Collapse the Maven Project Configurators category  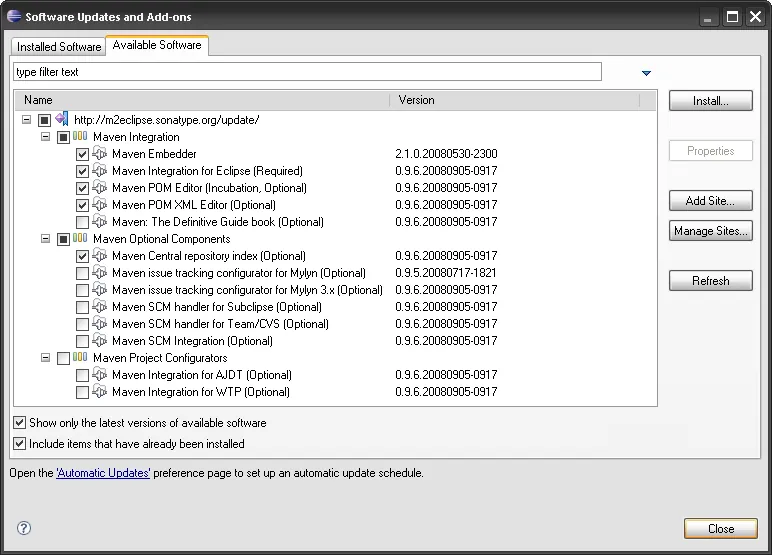pyautogui.click(x=45, y=358)
